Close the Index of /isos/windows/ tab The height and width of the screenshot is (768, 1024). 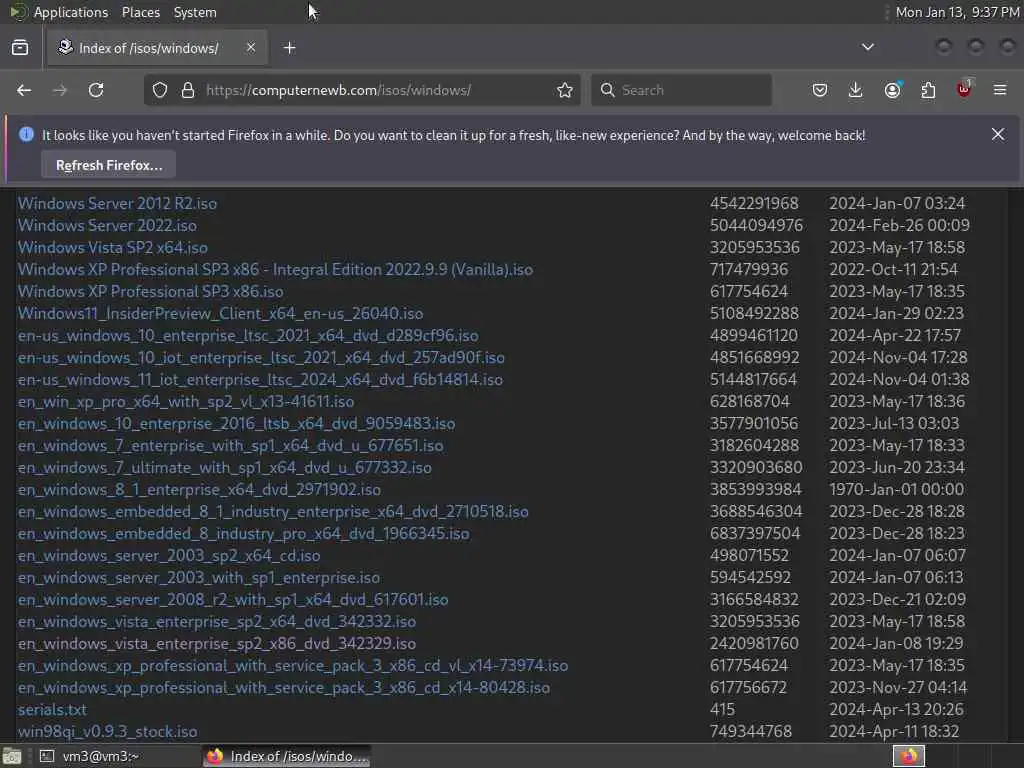tap(251, 47)
